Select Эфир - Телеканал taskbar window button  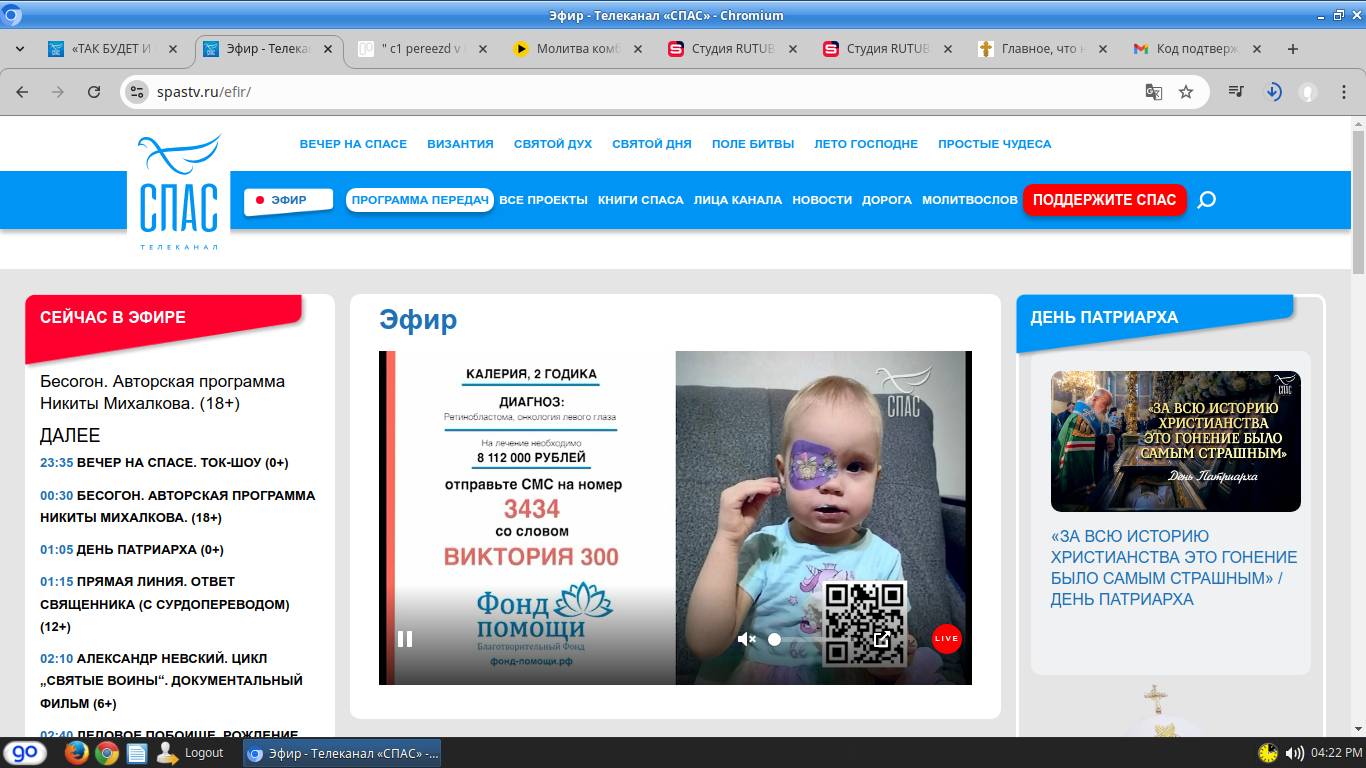click(342, 753)
